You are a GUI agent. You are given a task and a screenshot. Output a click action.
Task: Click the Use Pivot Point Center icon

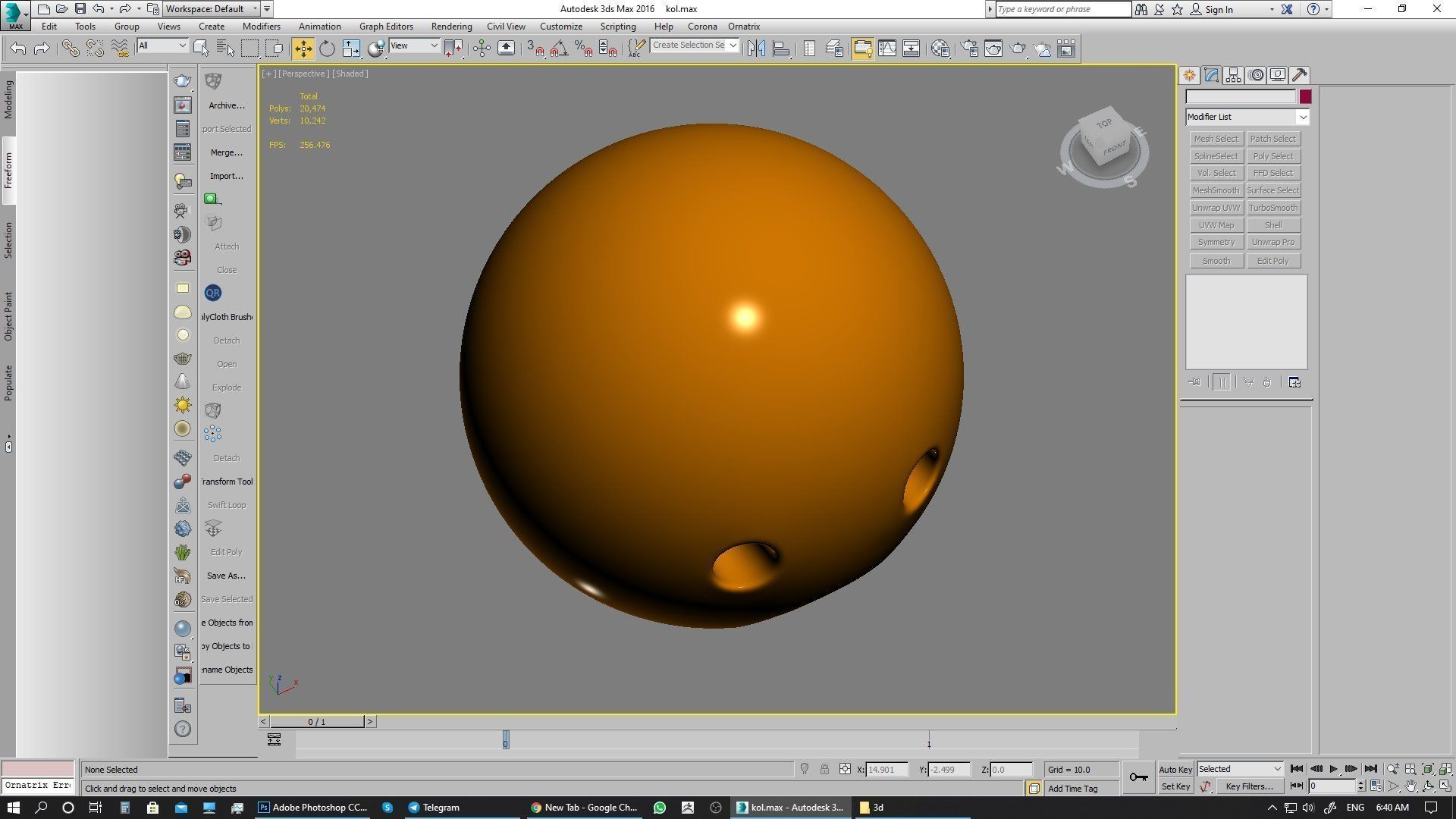point(453,49)
